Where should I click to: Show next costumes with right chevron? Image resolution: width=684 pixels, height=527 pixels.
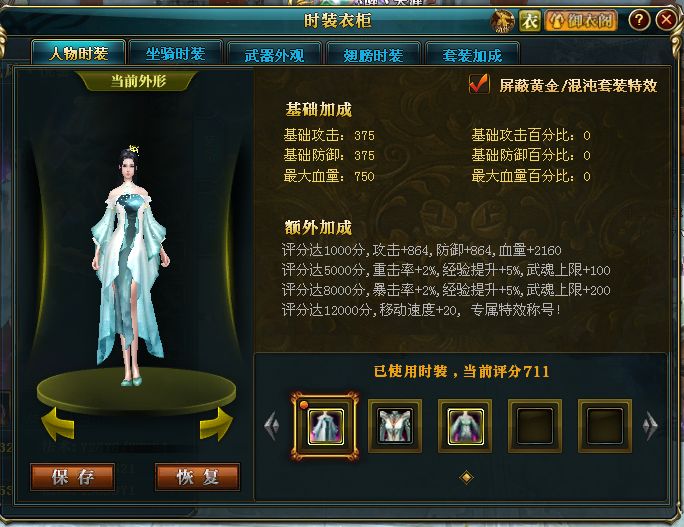[x=650, y=425]
